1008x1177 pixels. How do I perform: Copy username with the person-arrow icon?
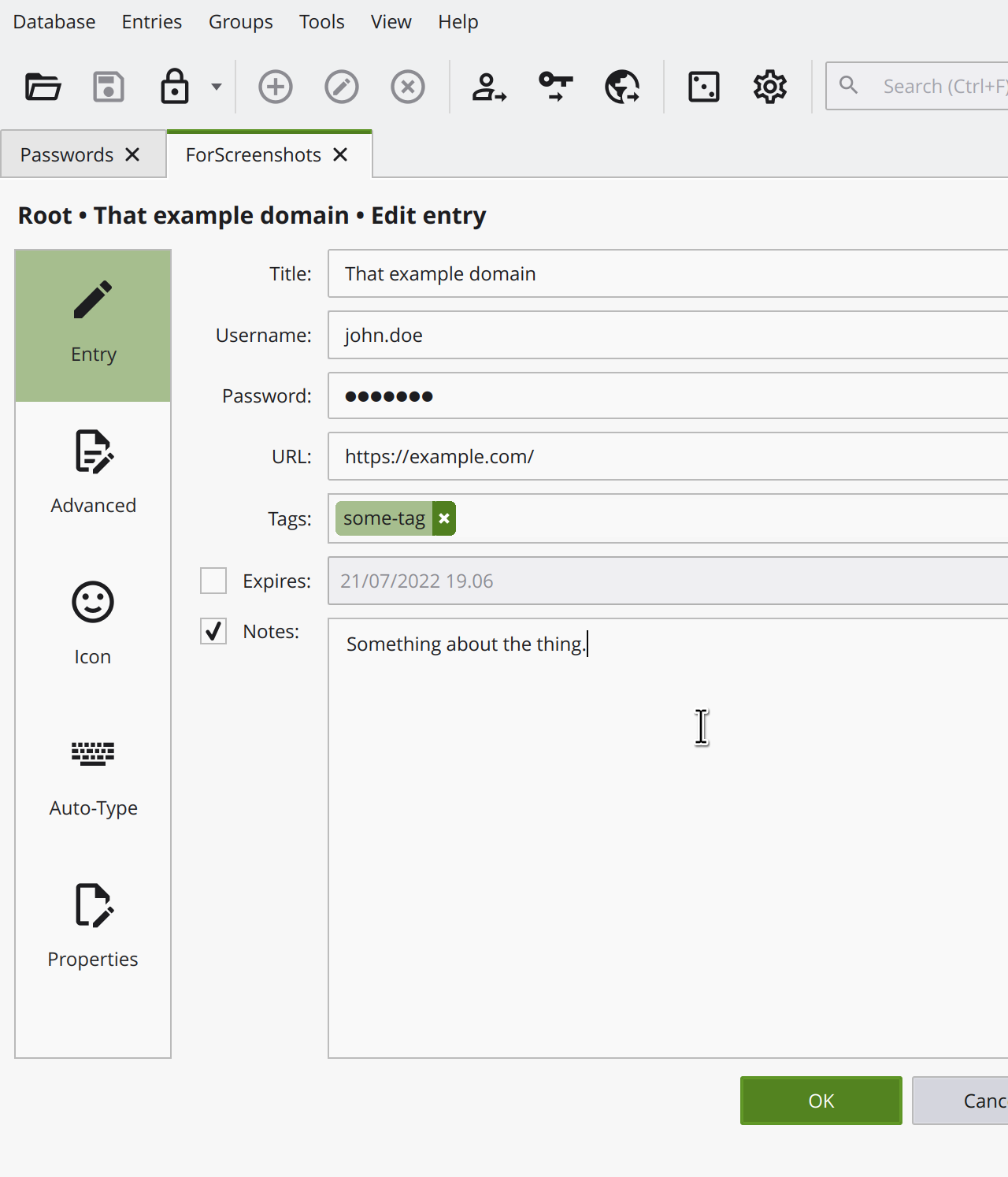(x=489, y=87)
